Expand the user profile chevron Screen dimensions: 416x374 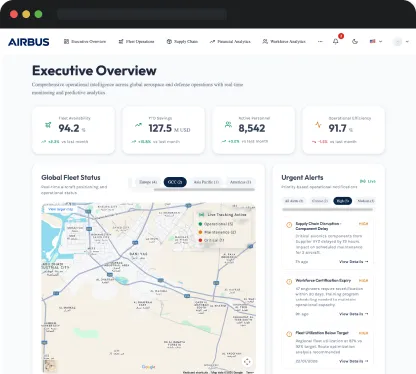click(x=407, y=42)
